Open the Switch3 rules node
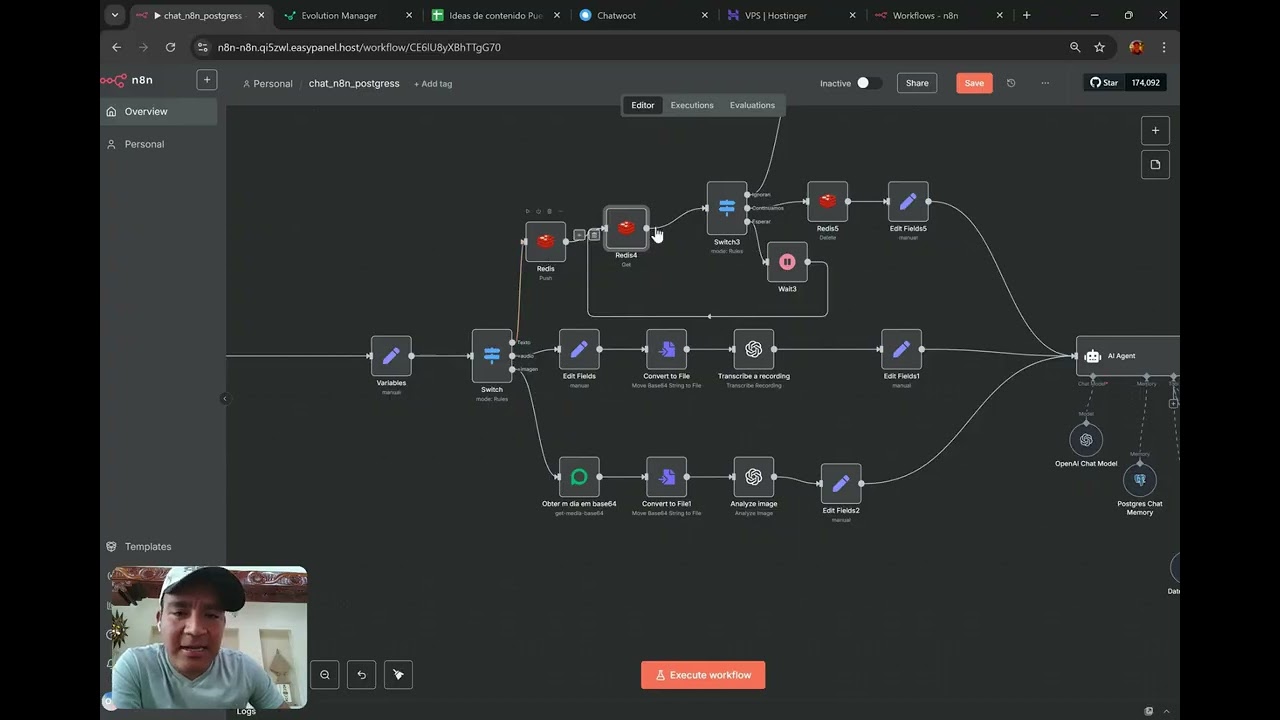This screenshot has height=720, width=1280. click(727, 208)
